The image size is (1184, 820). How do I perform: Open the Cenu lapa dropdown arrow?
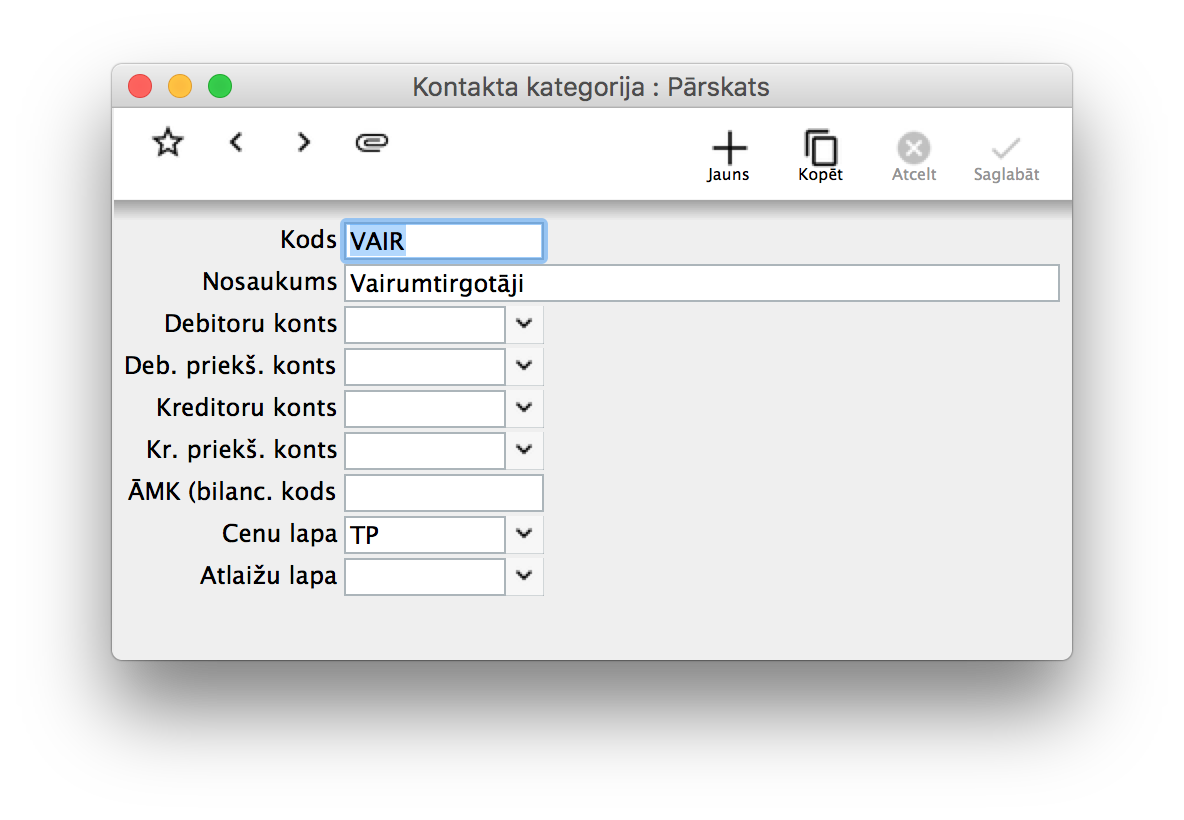(524, 534)
